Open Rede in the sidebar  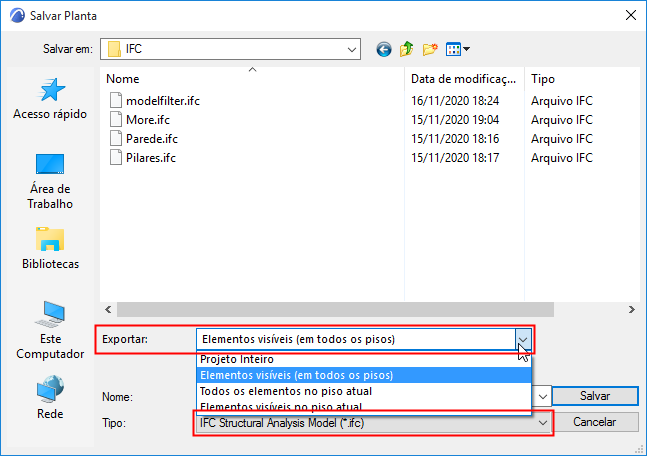(50, 397)
